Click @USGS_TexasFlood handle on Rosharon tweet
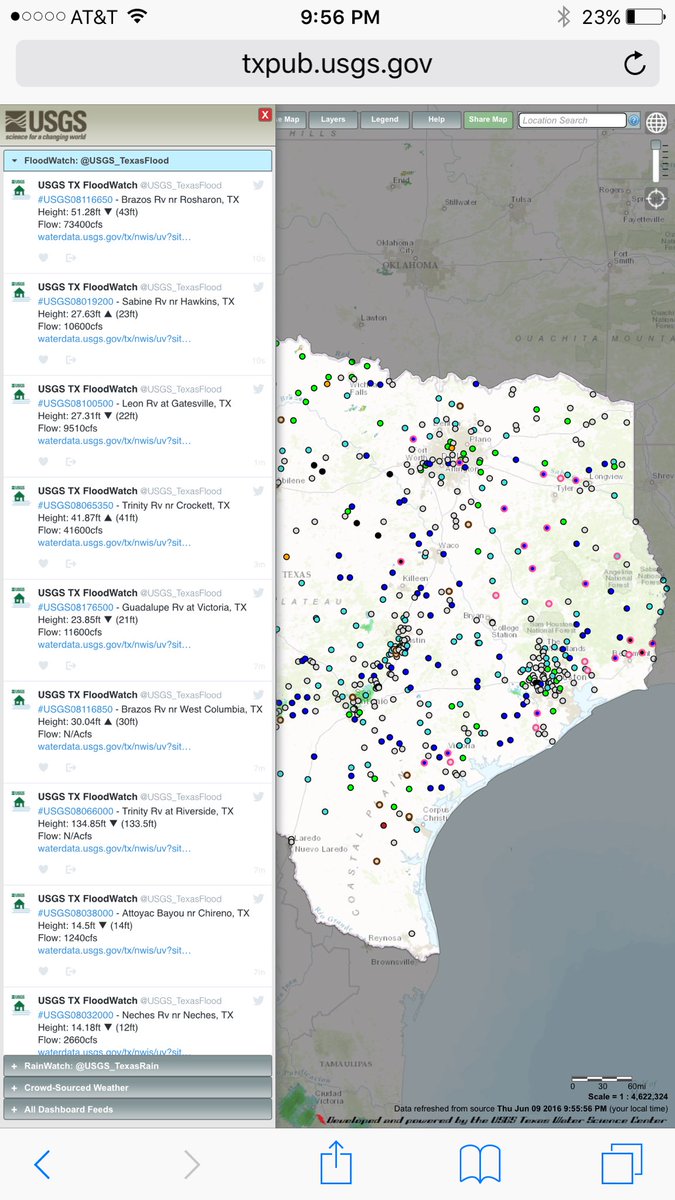The image size is (675, 1200). click(181, 186)
